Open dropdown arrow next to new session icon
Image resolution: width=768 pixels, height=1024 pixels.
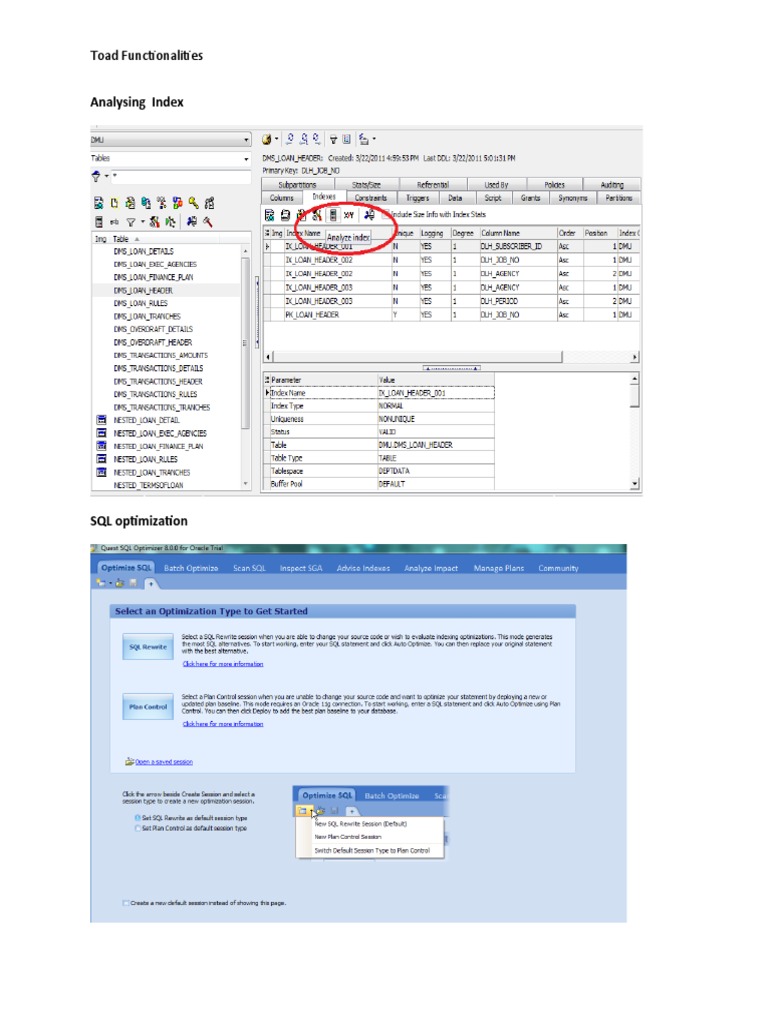pos(110,583)
